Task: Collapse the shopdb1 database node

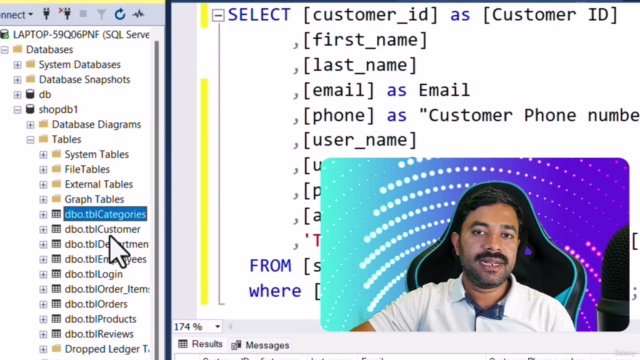Action: [18, 110]
